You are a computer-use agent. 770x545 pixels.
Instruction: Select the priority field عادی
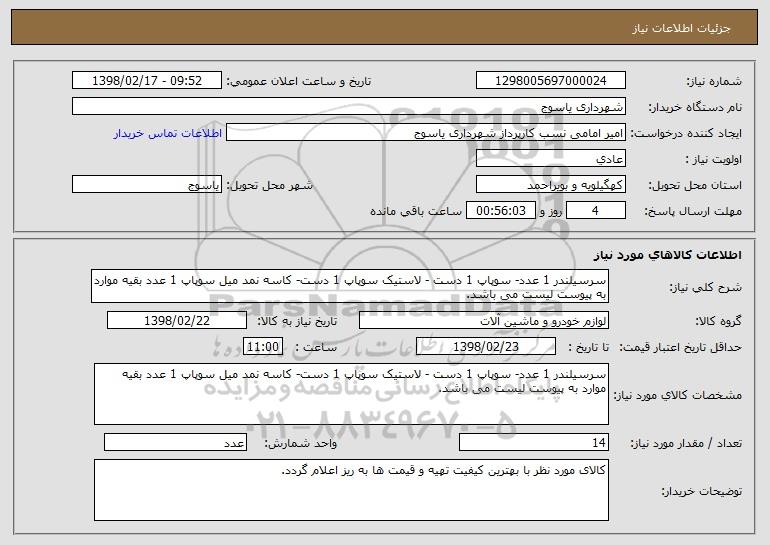[550, 158]
